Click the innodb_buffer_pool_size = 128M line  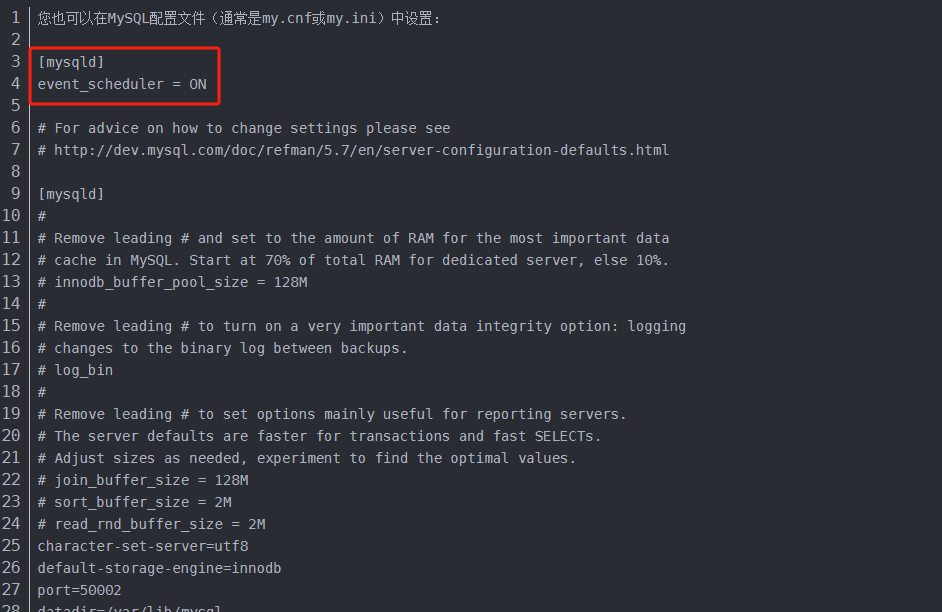(172, 282)
